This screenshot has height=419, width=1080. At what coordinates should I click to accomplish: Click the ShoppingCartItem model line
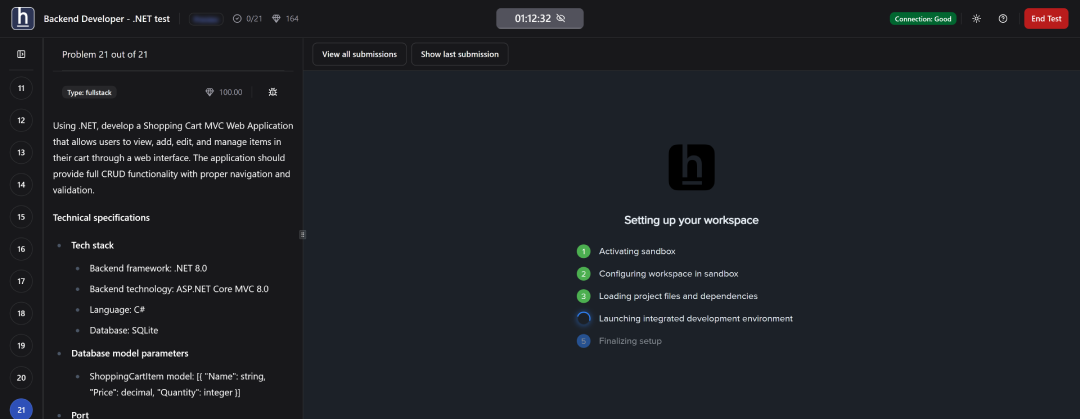177,385
